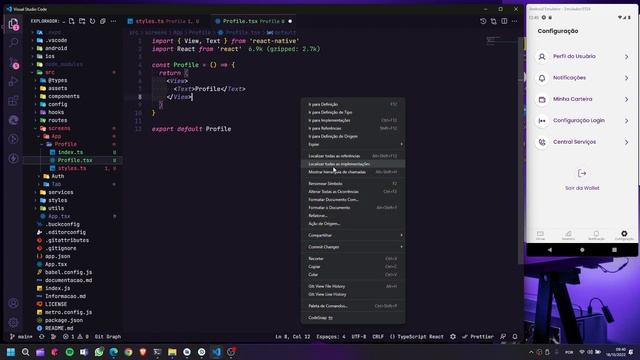
Task: Open the Manage gear in the activity bar
Action: coord(13,322)
